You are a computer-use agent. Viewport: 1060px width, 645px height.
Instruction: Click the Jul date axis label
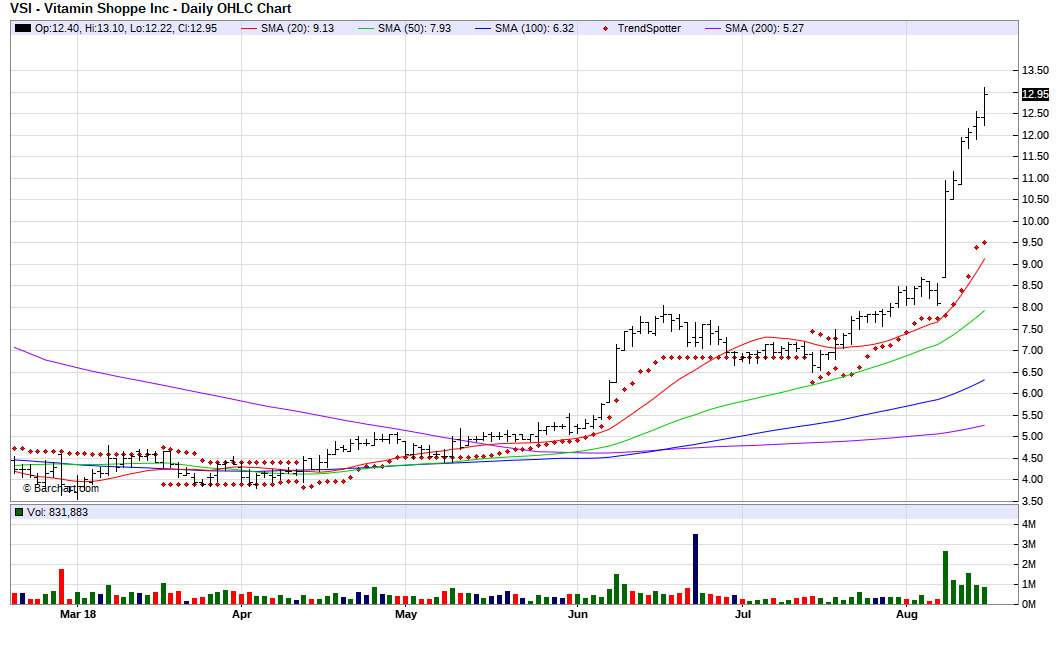(x=742, y=614)
